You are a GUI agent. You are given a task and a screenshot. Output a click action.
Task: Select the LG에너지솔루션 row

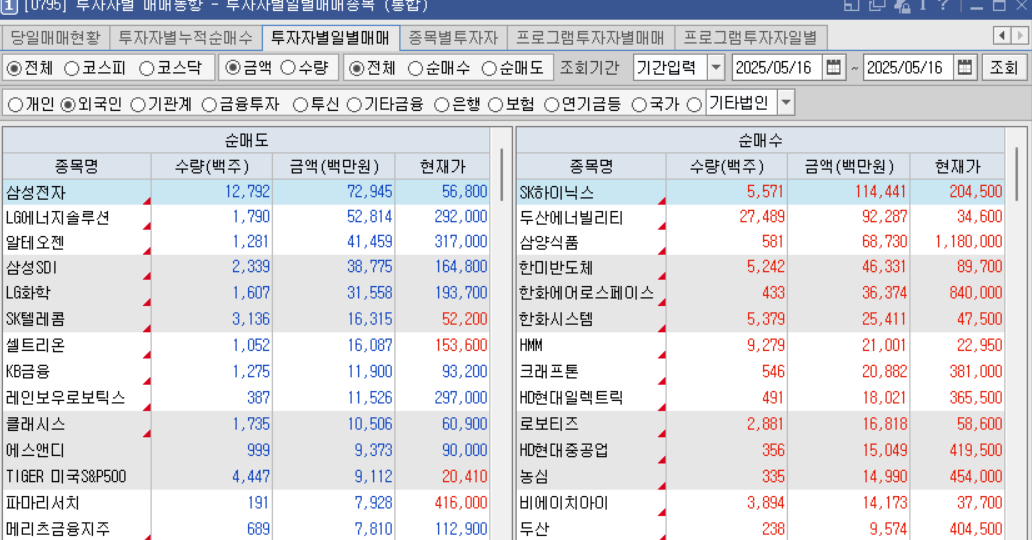pos(246,217)
